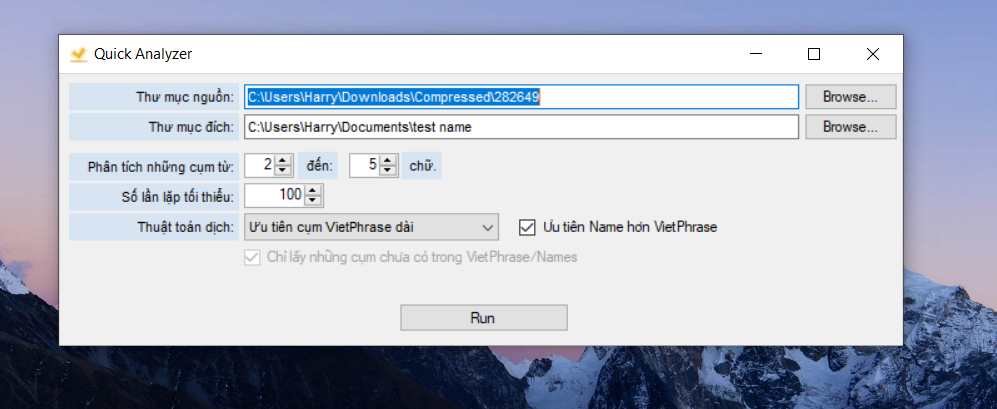The width and height of the screenshot is (997, 409).
Task: Browse for the Thư mục nguồn folder
Action: pyautogui.click(x=850, y=97)
